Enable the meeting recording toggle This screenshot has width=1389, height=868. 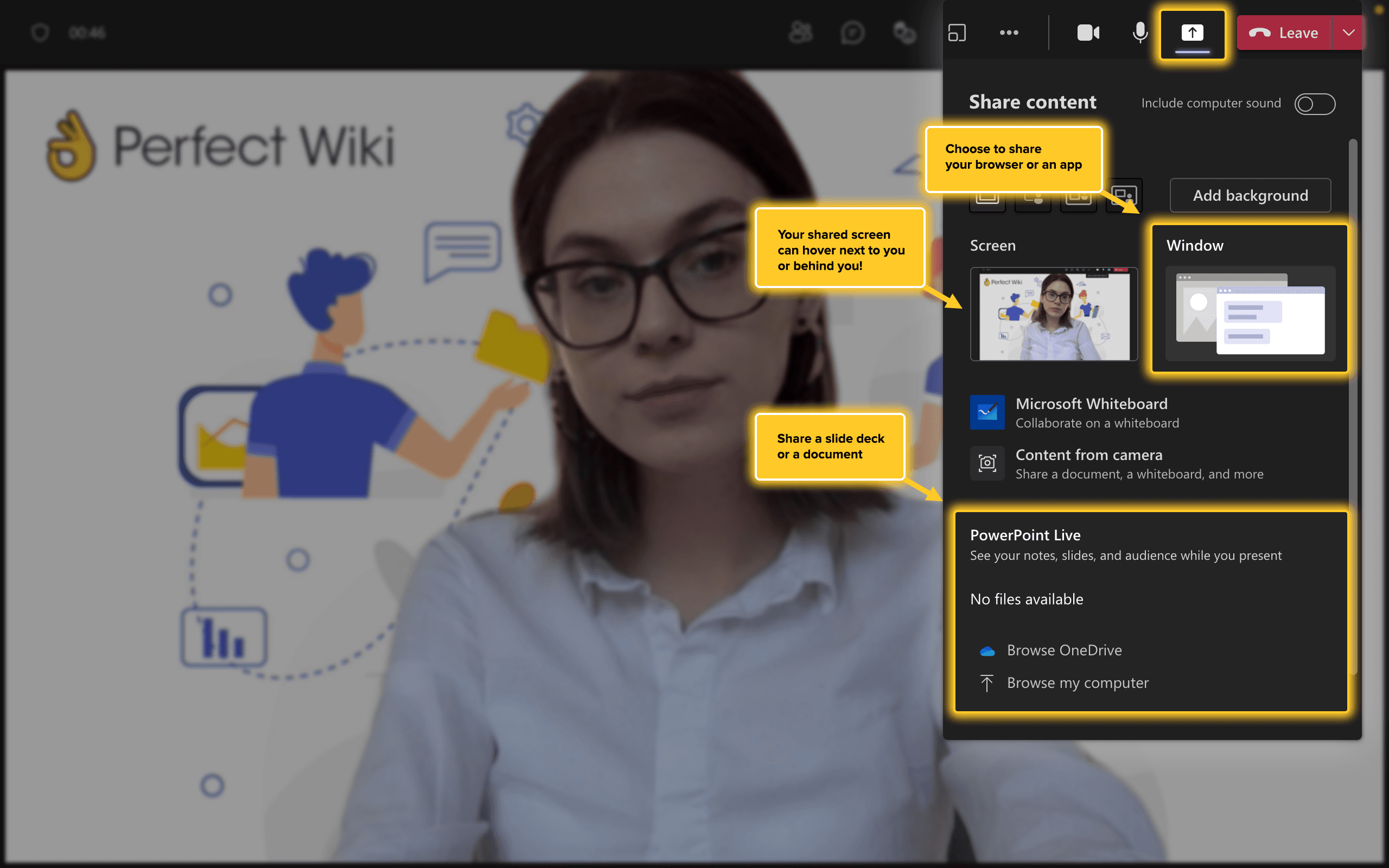tap(1315, 102)
